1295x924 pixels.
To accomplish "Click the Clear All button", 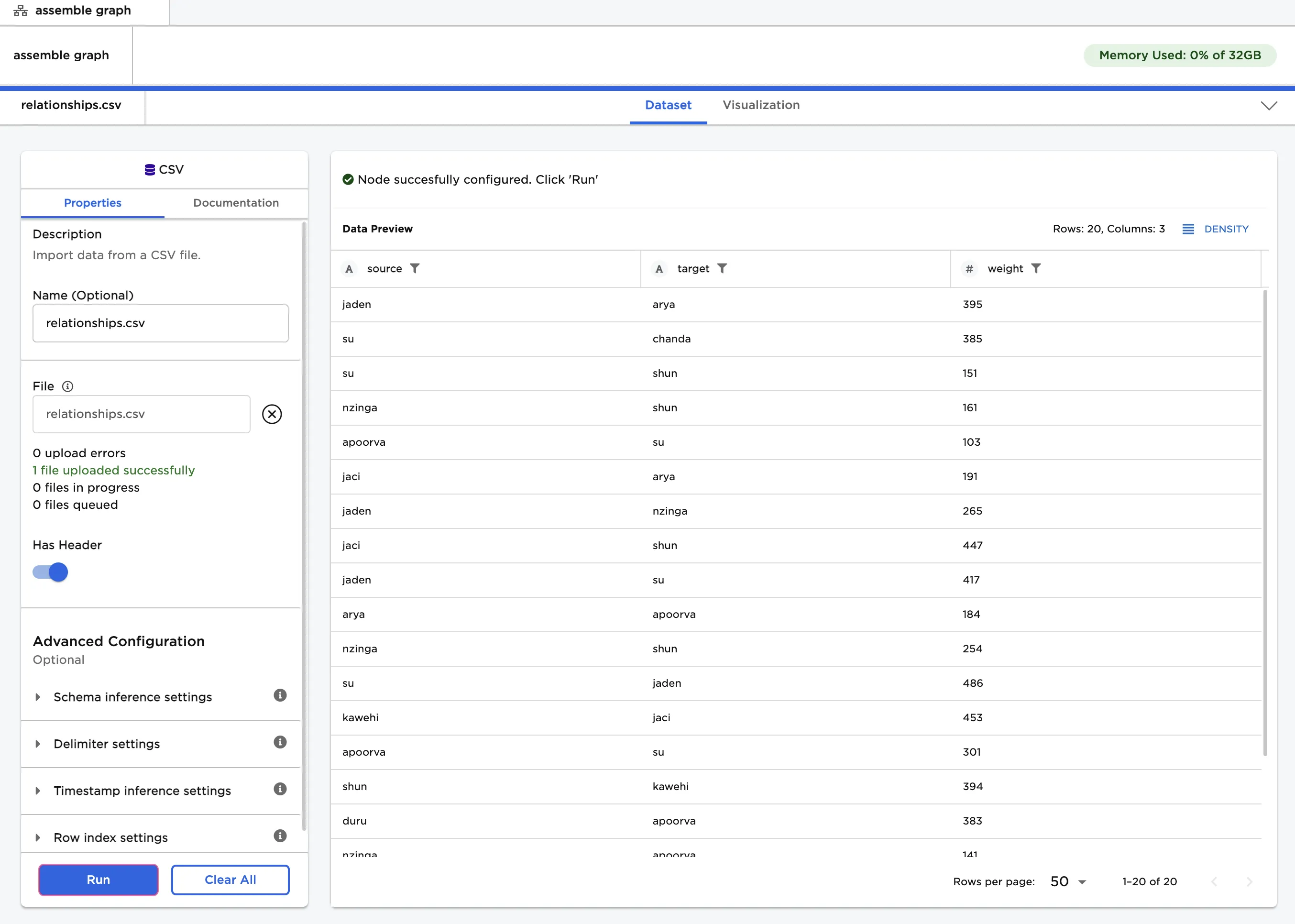I will [230, 880].
